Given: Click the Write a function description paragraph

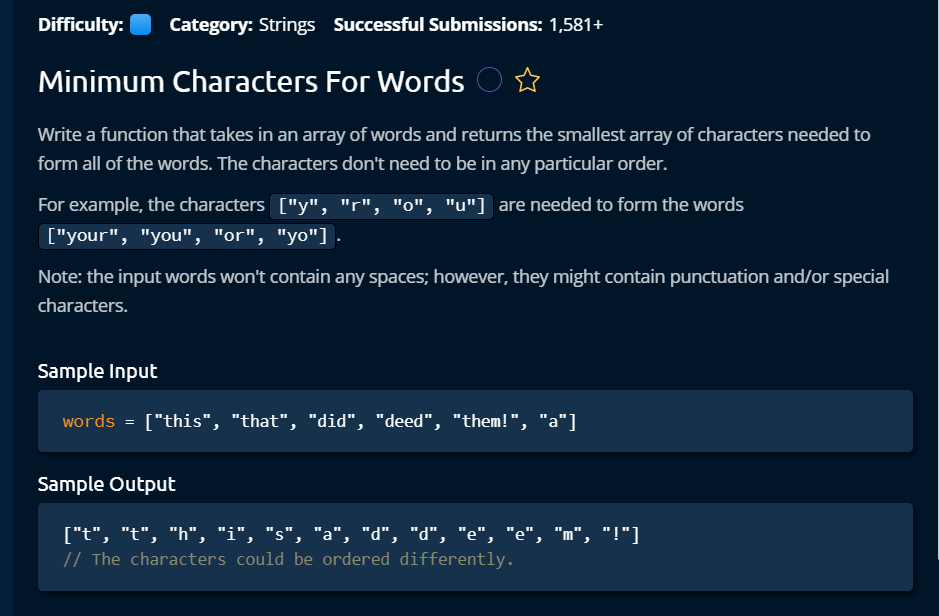Looking at the screenshot, I should (x=454, y=148).
